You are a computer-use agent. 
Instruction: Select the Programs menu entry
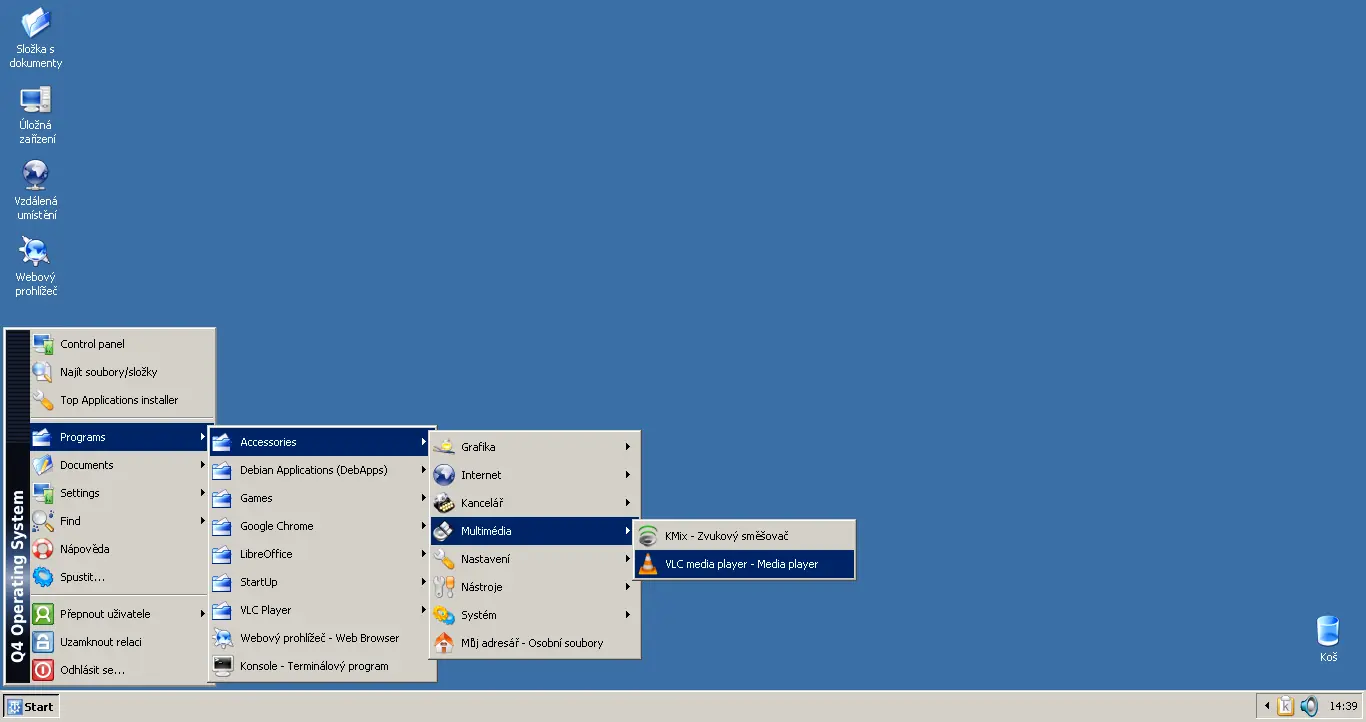pyautogui.click(x=119, y=437)
